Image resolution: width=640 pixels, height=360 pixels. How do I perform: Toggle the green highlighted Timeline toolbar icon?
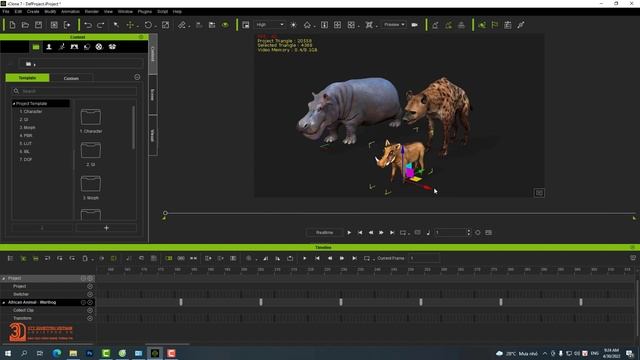click(x=169, y=258)
